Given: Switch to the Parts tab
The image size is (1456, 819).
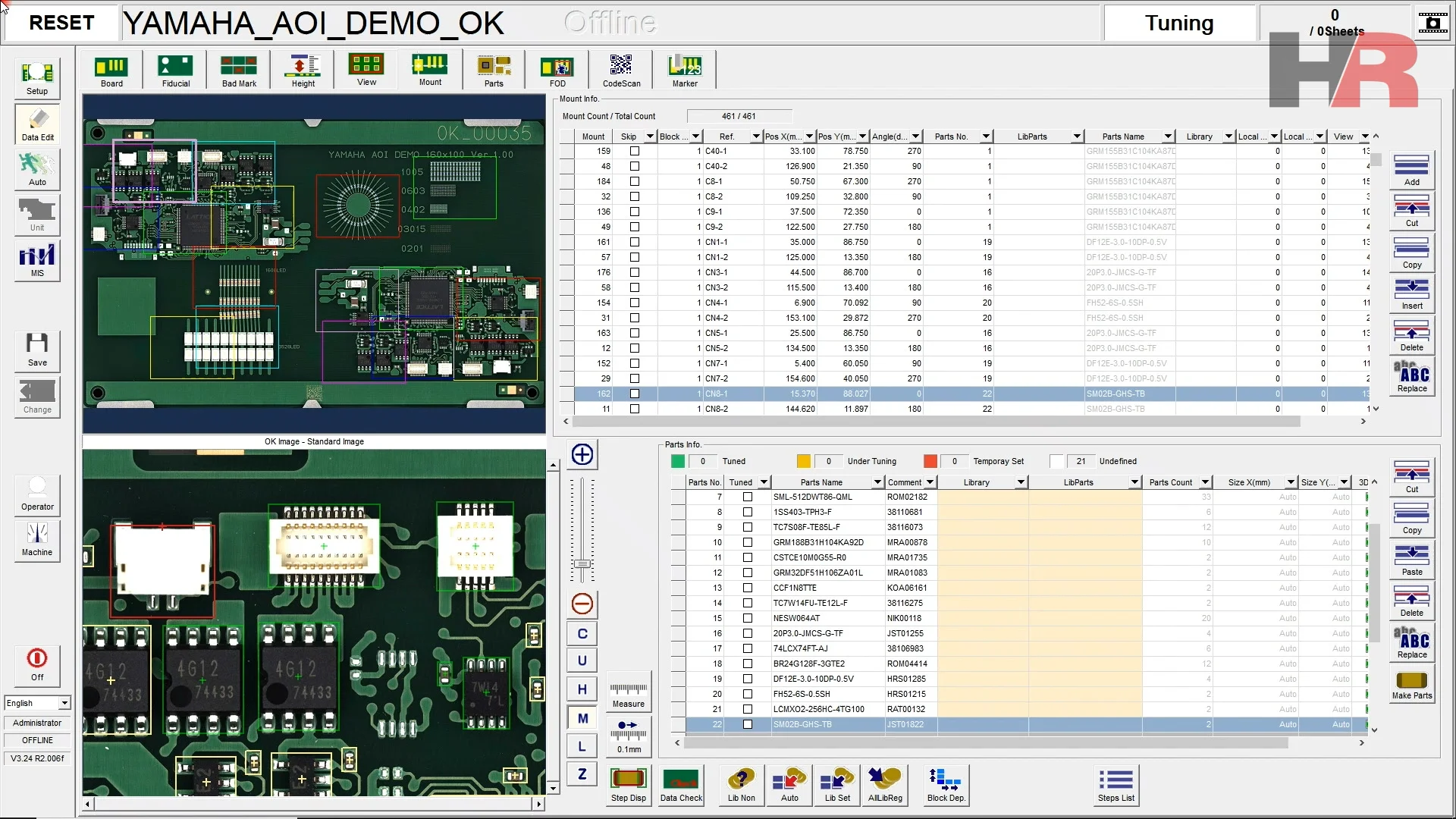Looking at the screenshot, I should point(494,71).
